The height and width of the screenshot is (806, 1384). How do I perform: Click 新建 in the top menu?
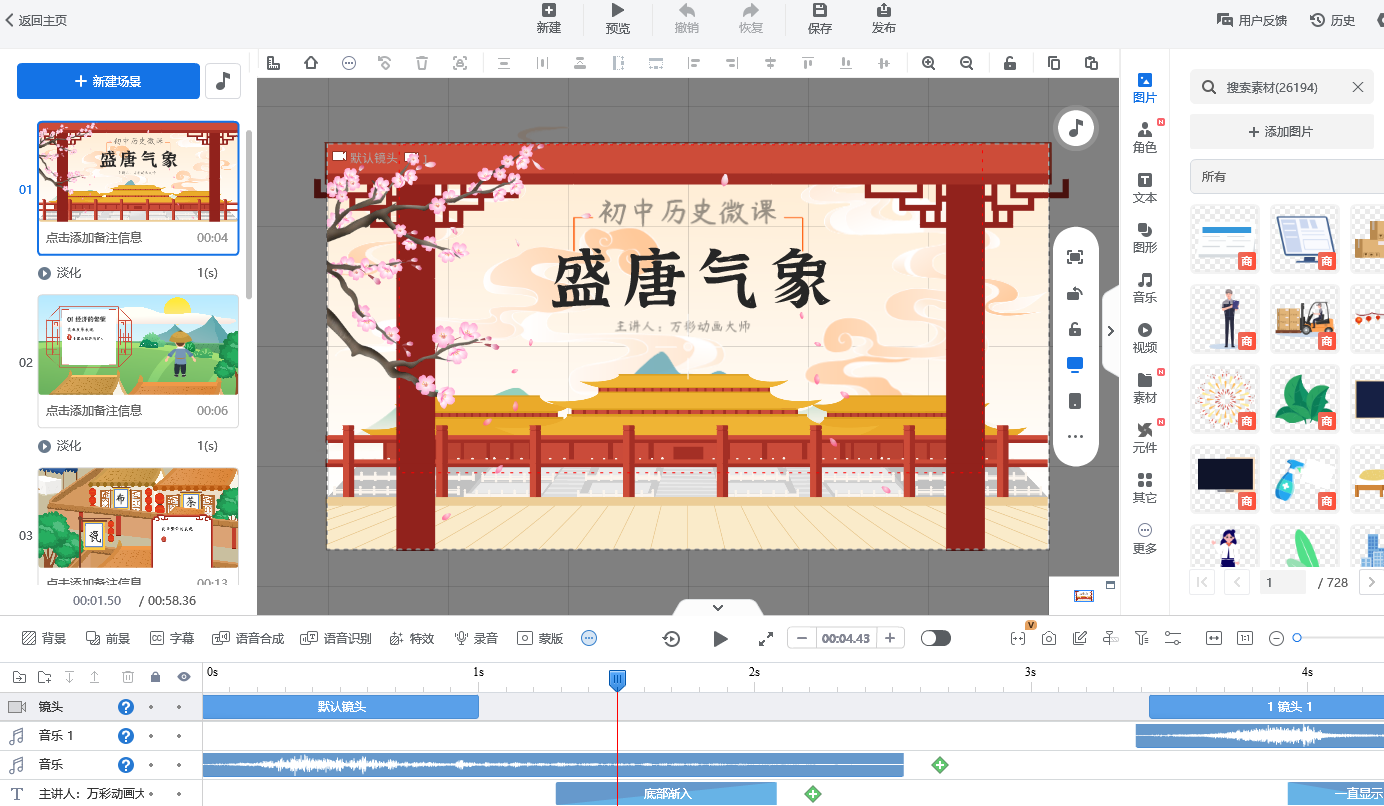click(548, 18)
